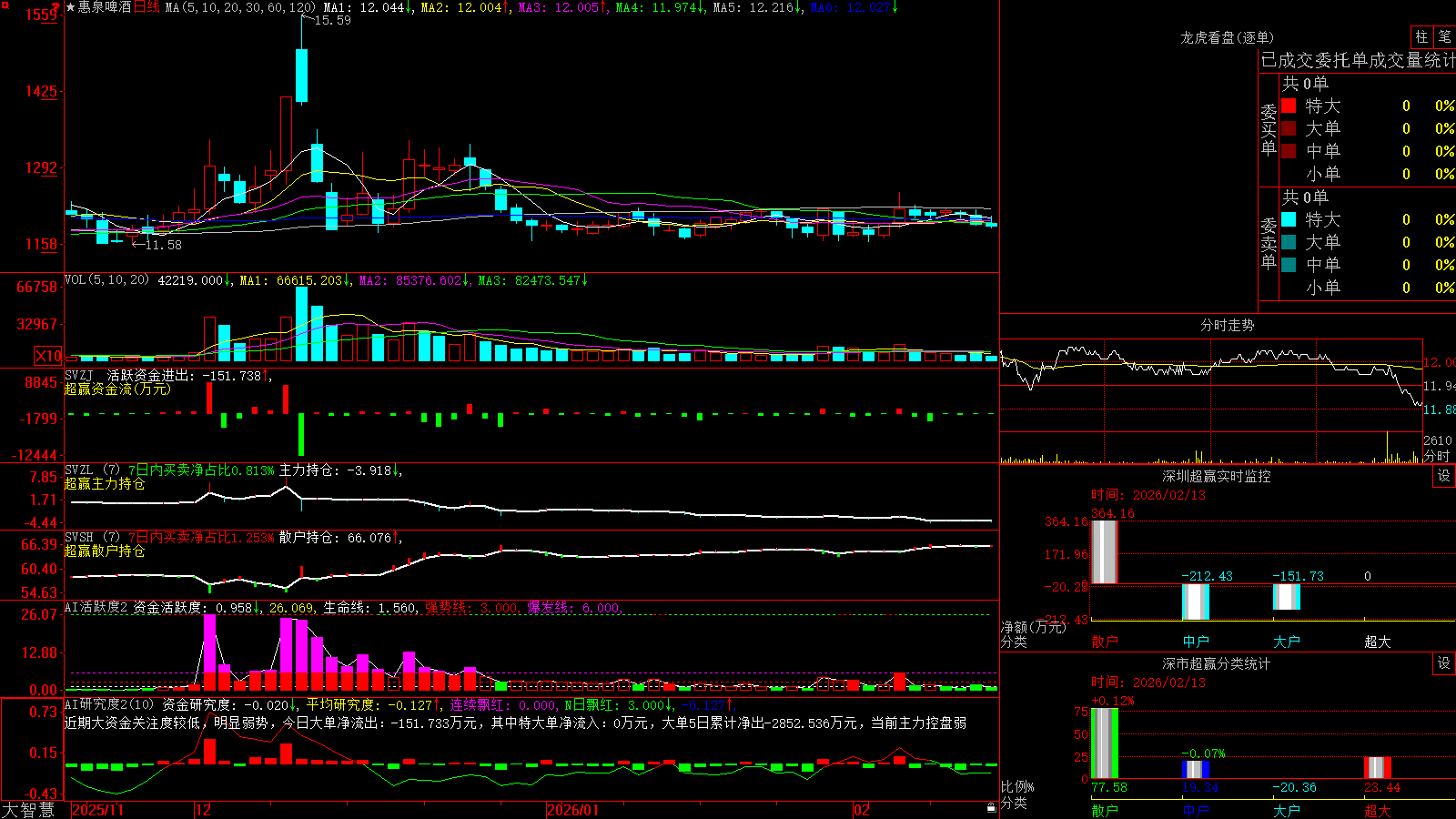The image size is (1456, 819).
Task: Open settings 设 for 深圳超赢实时监控
Action: [x=1444, y=476]
